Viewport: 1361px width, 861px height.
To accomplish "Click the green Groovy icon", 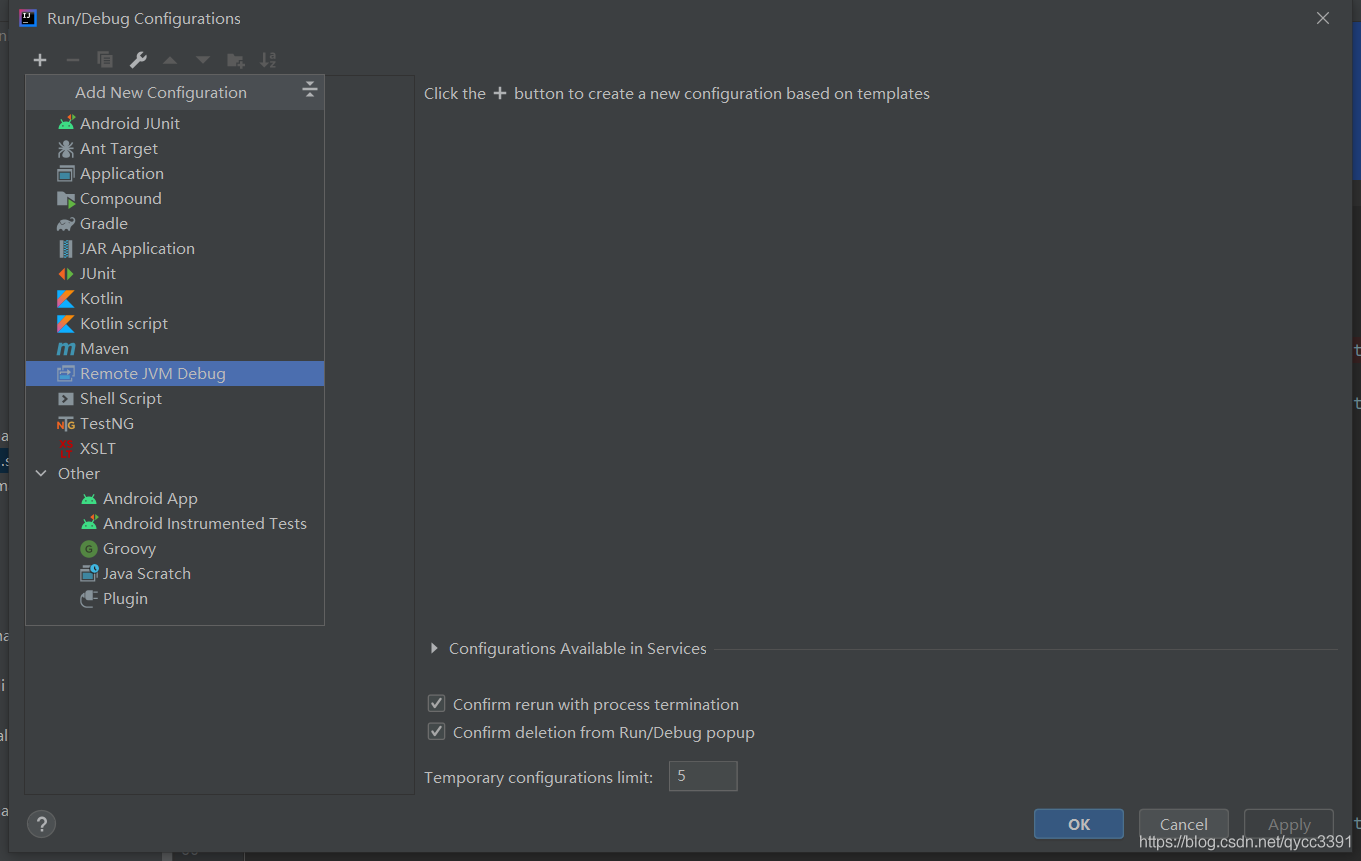I will coord(89,548).
